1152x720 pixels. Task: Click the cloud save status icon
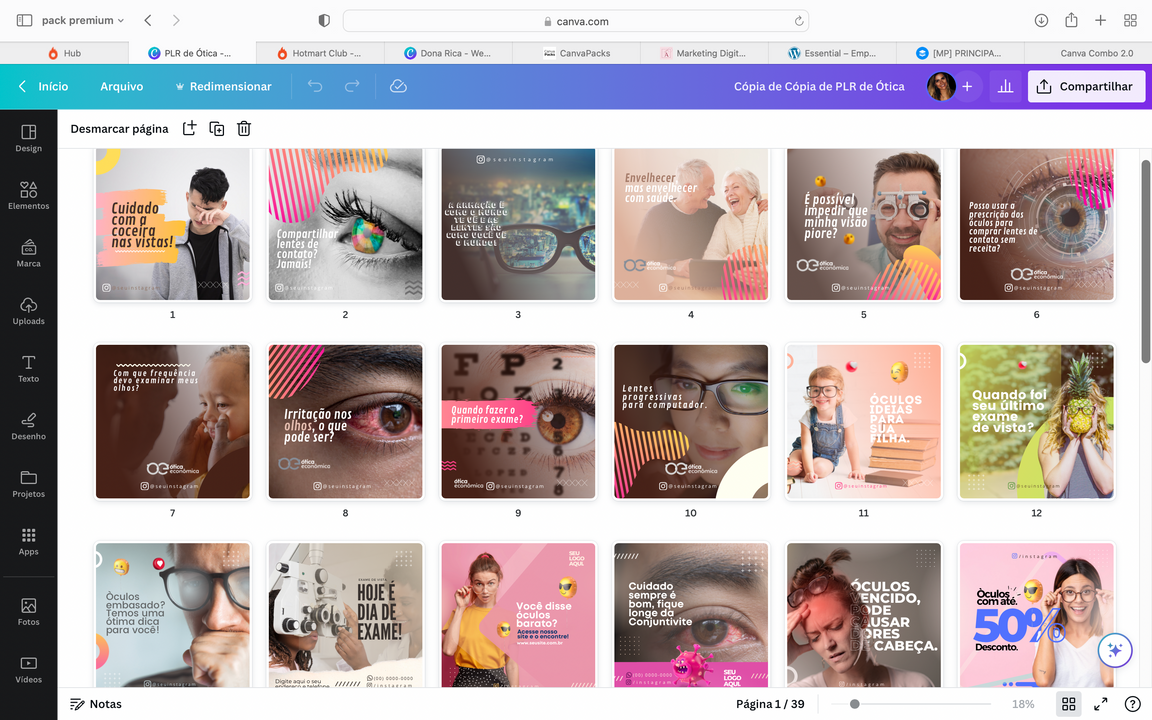tap(398, 87)
